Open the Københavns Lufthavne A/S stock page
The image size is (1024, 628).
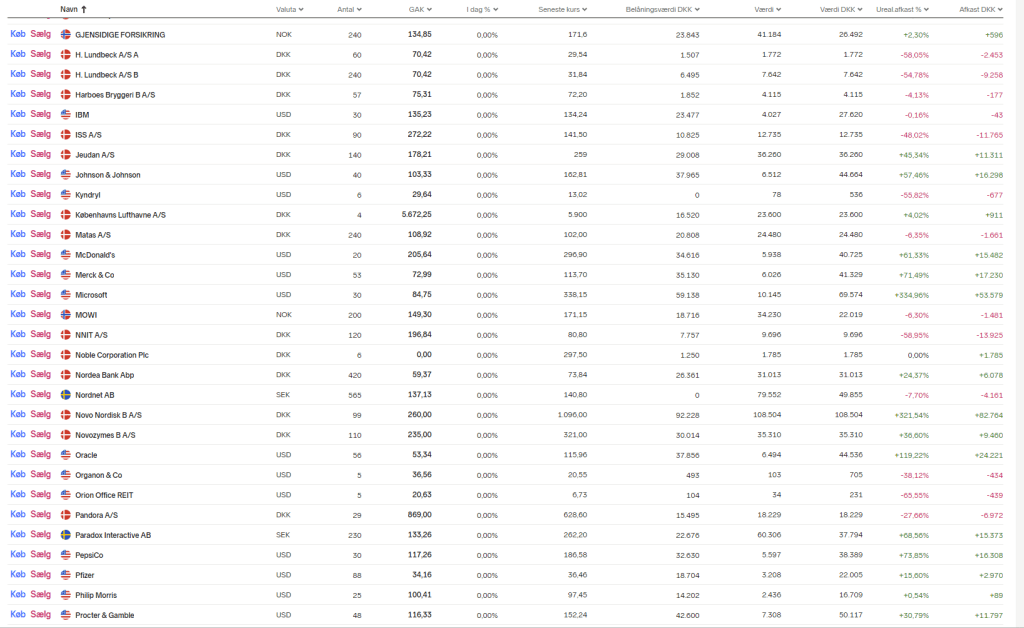click(120, 214)
